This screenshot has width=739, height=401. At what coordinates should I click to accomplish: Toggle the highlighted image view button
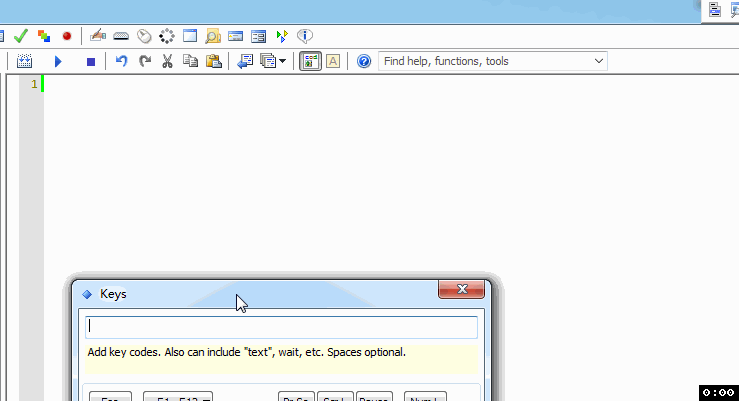(x=310, y=62)
